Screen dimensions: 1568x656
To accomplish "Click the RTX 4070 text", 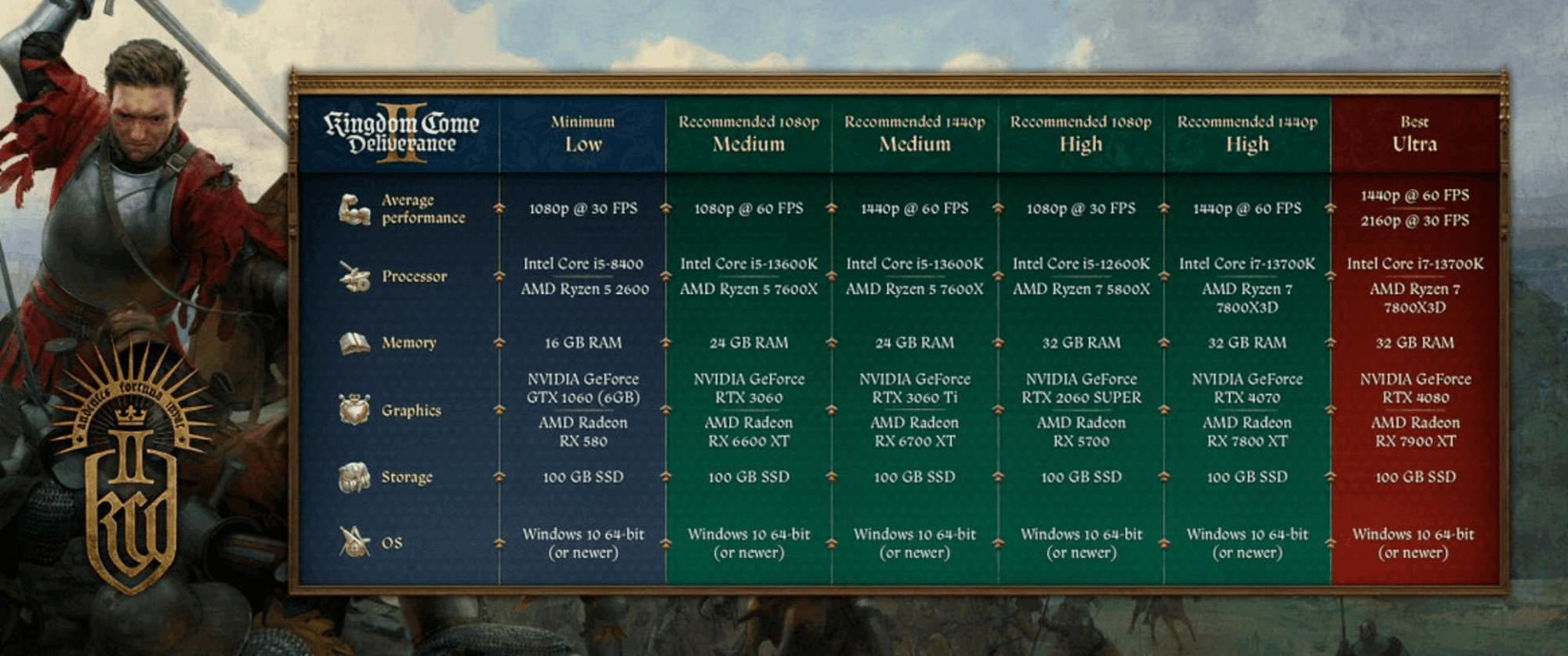I will click(x=1247, y=397).
